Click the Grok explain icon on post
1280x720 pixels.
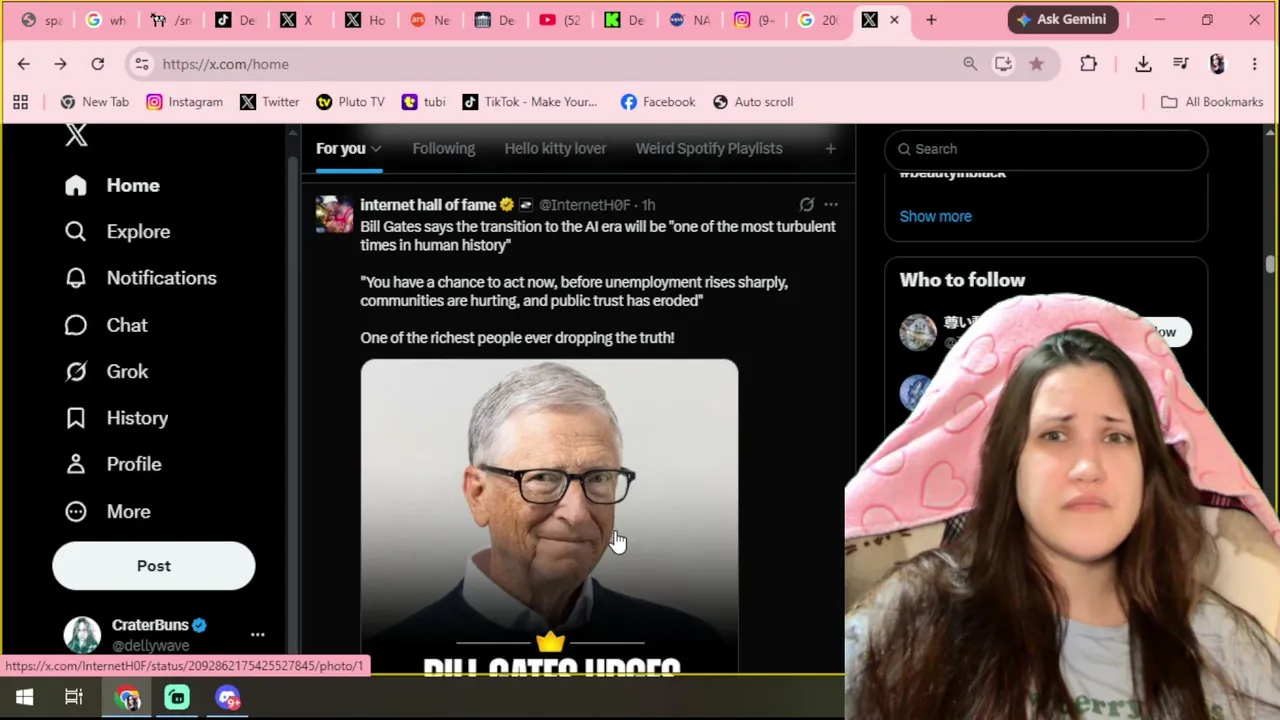click(807, 205)
